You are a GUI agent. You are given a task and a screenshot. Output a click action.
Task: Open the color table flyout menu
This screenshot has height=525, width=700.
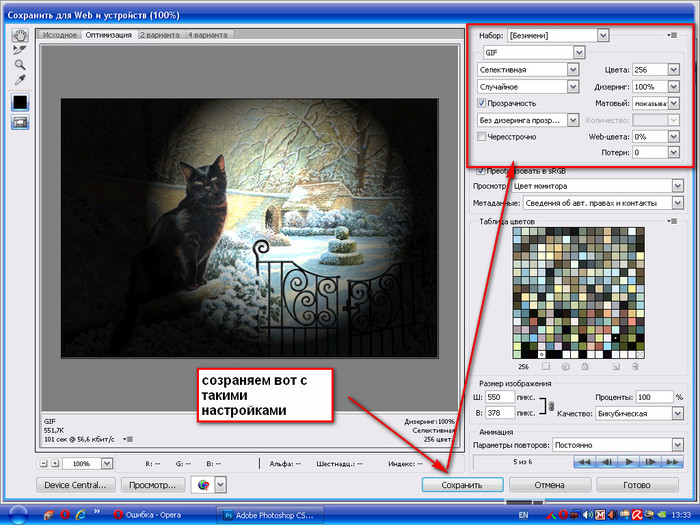tap(672, 221)
